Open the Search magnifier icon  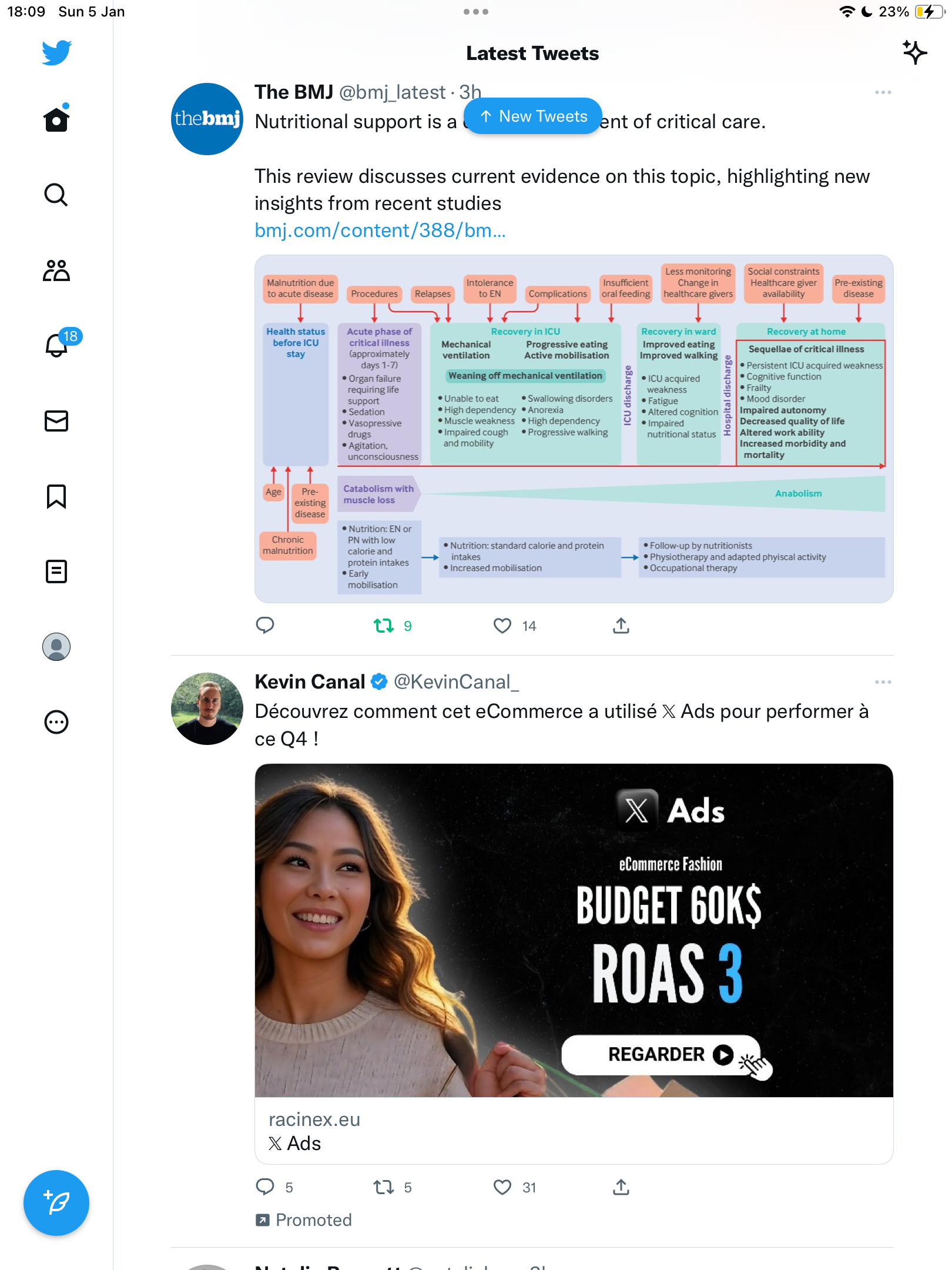tap(56, 195)
